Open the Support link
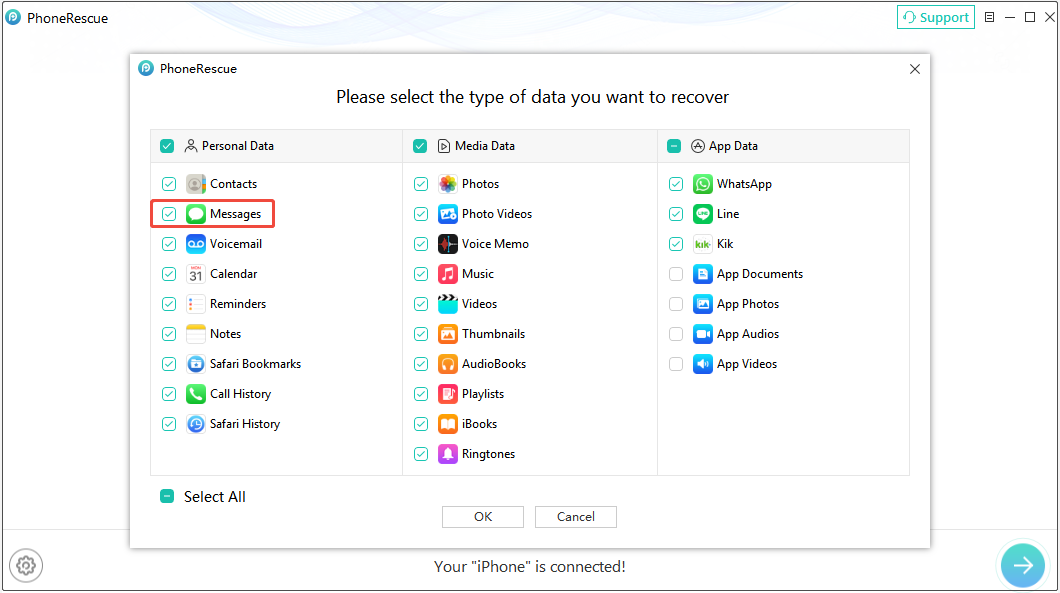The width and height of the screenshot is (1060, 593). (x=936, y=18)
